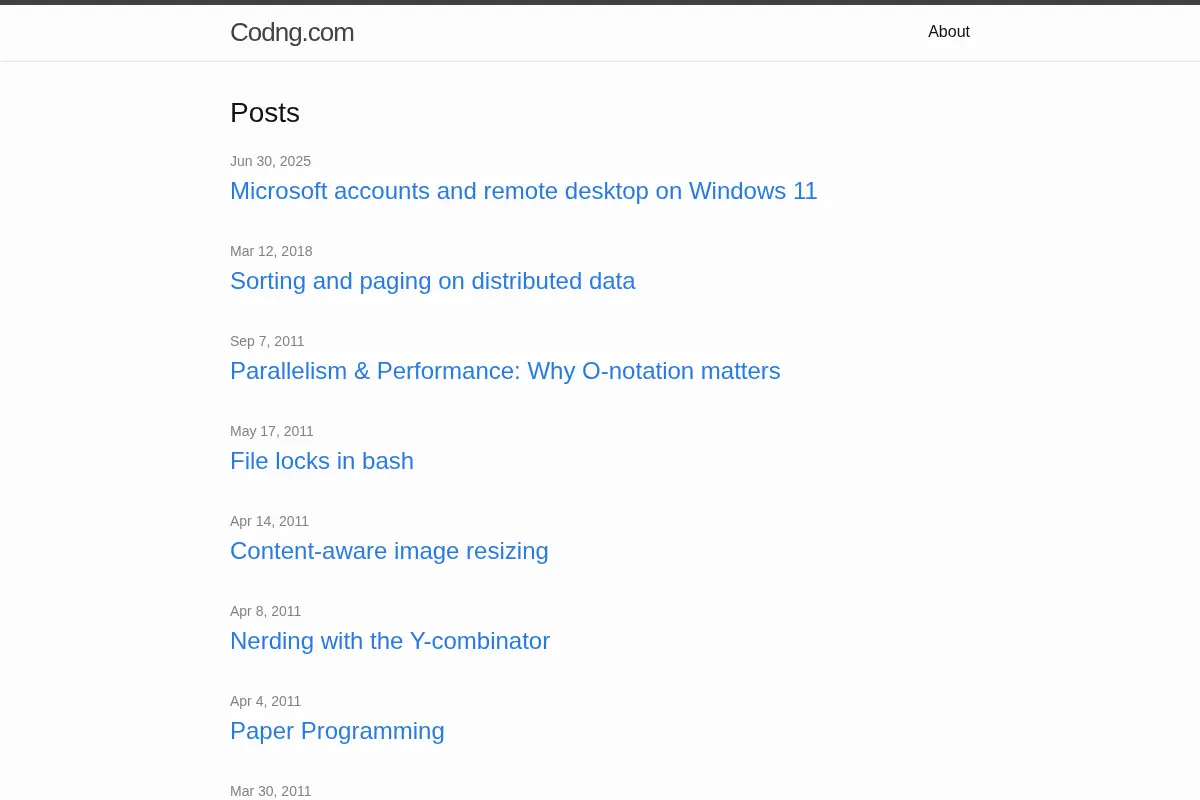
Task: Click the Apr 8, 2011 date label
Action: pyautogui.click(x=265, y=611)
